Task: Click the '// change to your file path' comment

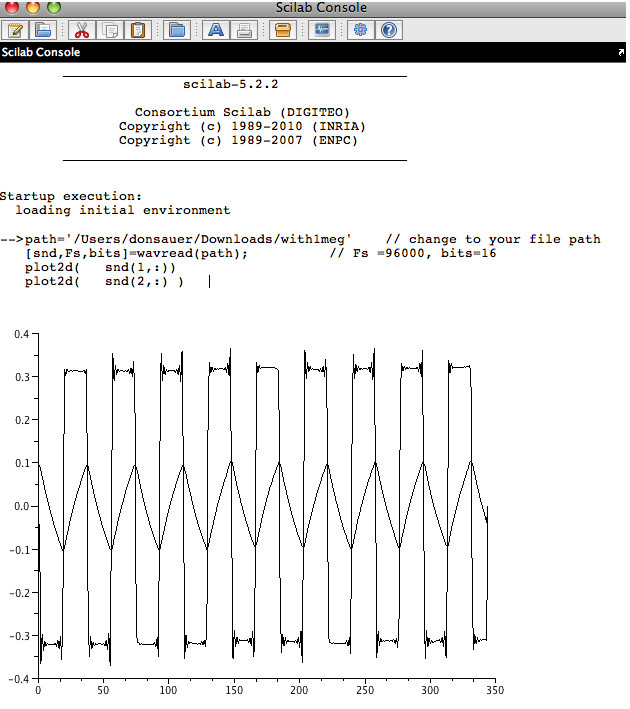Action: (493, 239)
